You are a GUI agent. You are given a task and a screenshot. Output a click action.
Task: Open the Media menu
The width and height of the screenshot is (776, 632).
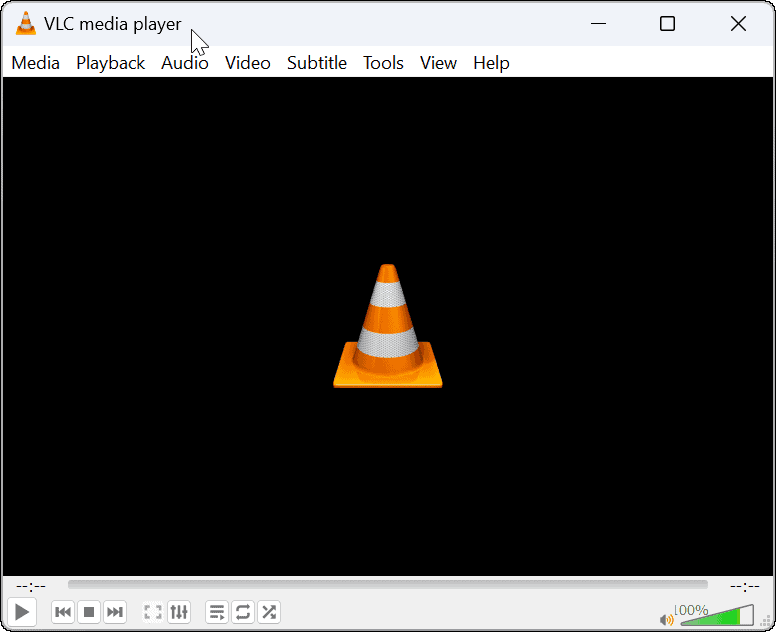pos(36,63)
